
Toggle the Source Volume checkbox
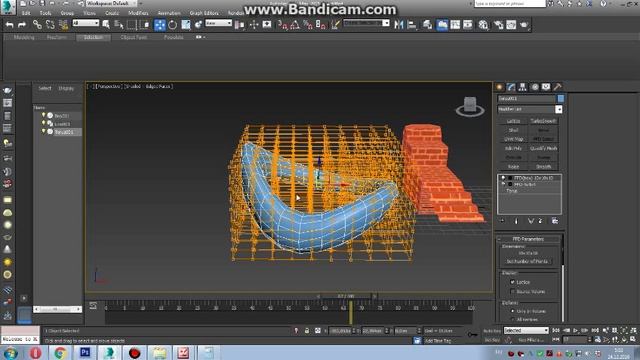point(512,291)
